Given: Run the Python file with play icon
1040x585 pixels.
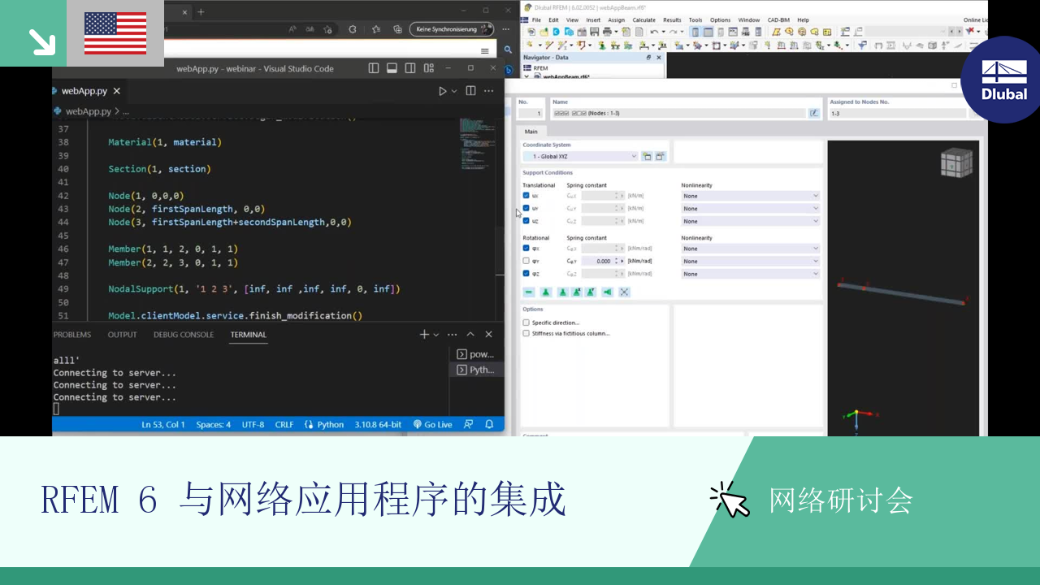Looking at the screenshot, I should (x=442, y=91).
